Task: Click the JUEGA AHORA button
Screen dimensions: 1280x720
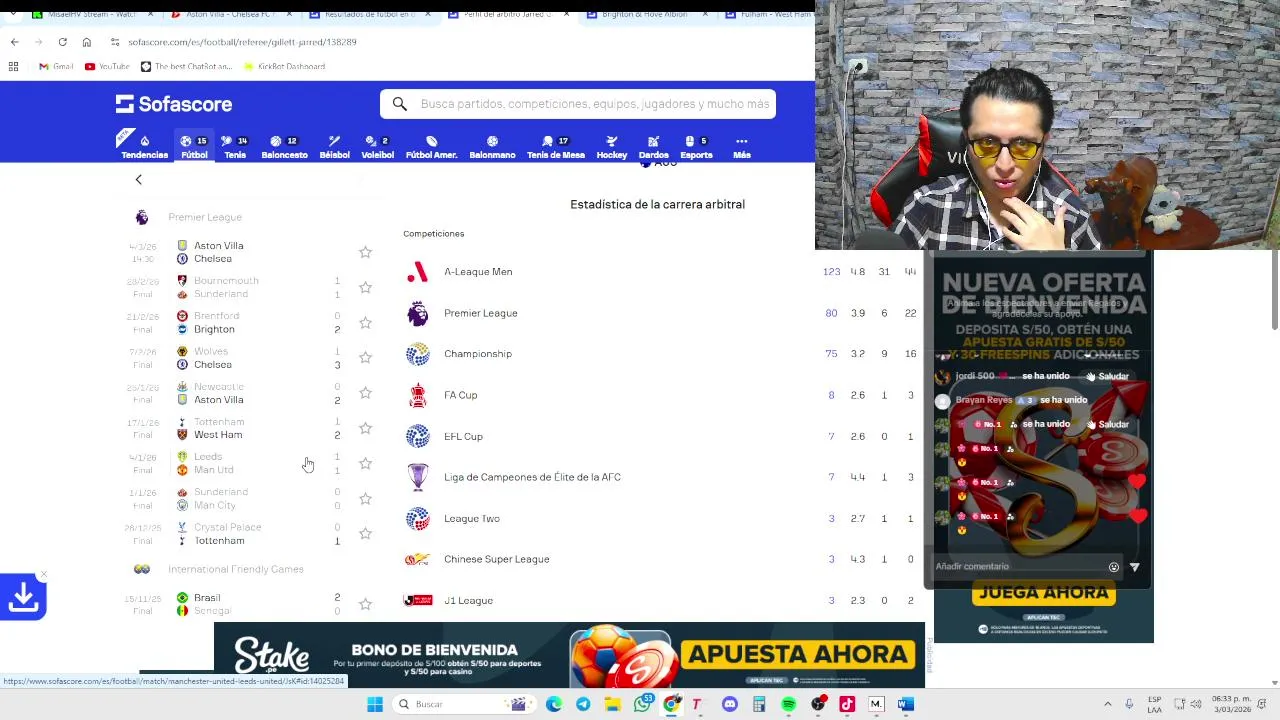Action: [x=1043, y=592]
